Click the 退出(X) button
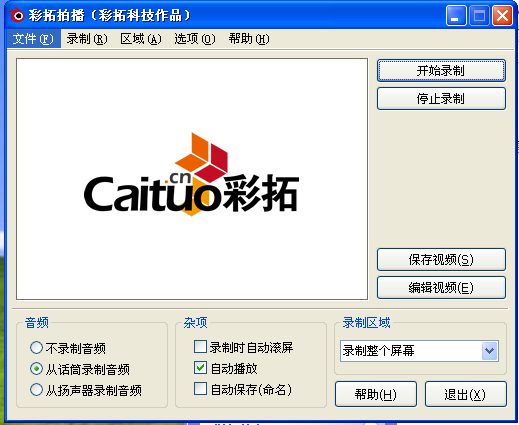This screenshot has height=425, width=519. click(x=466, y=394)
